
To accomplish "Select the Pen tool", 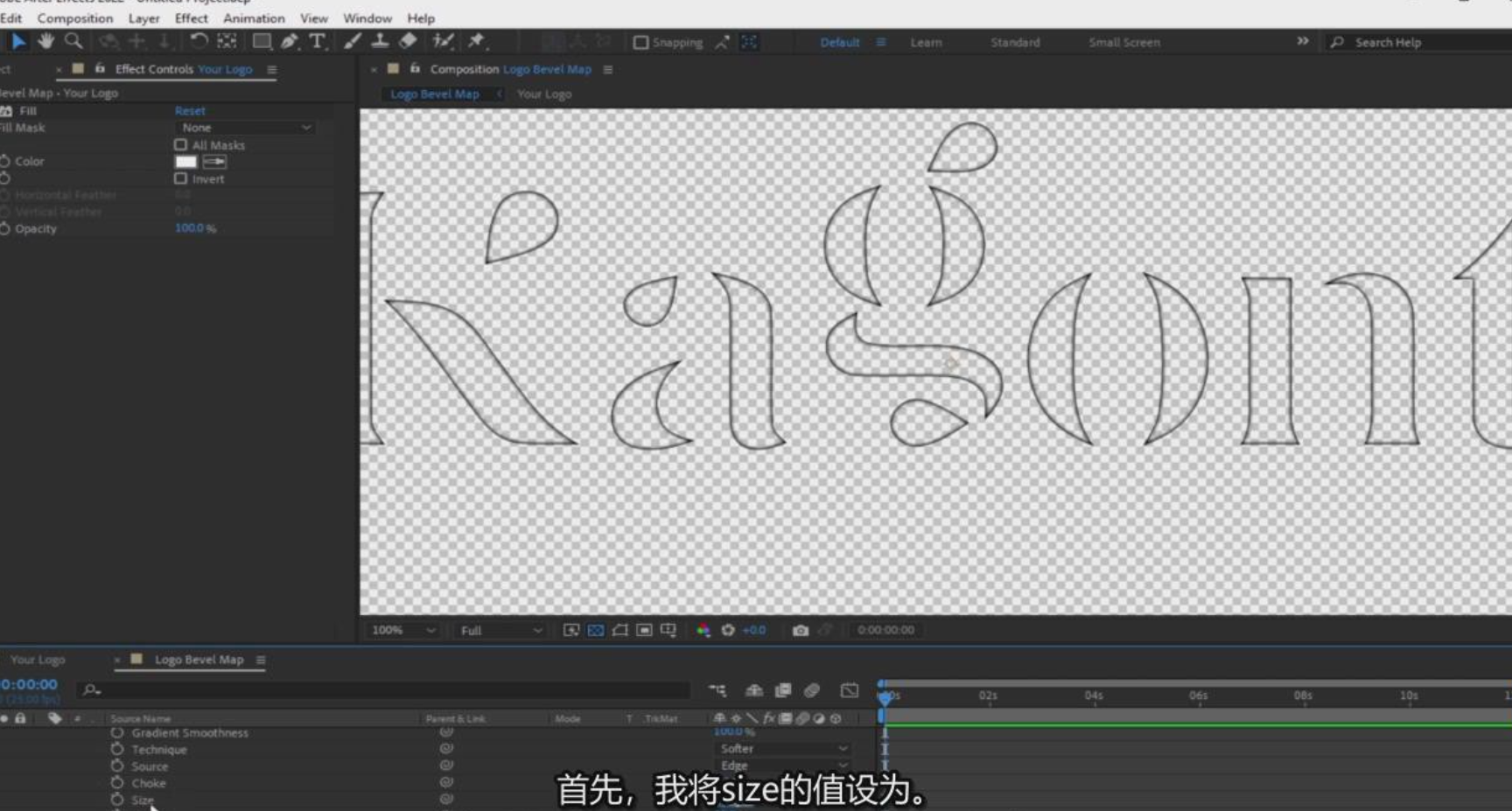I will (x=290, y=41).
